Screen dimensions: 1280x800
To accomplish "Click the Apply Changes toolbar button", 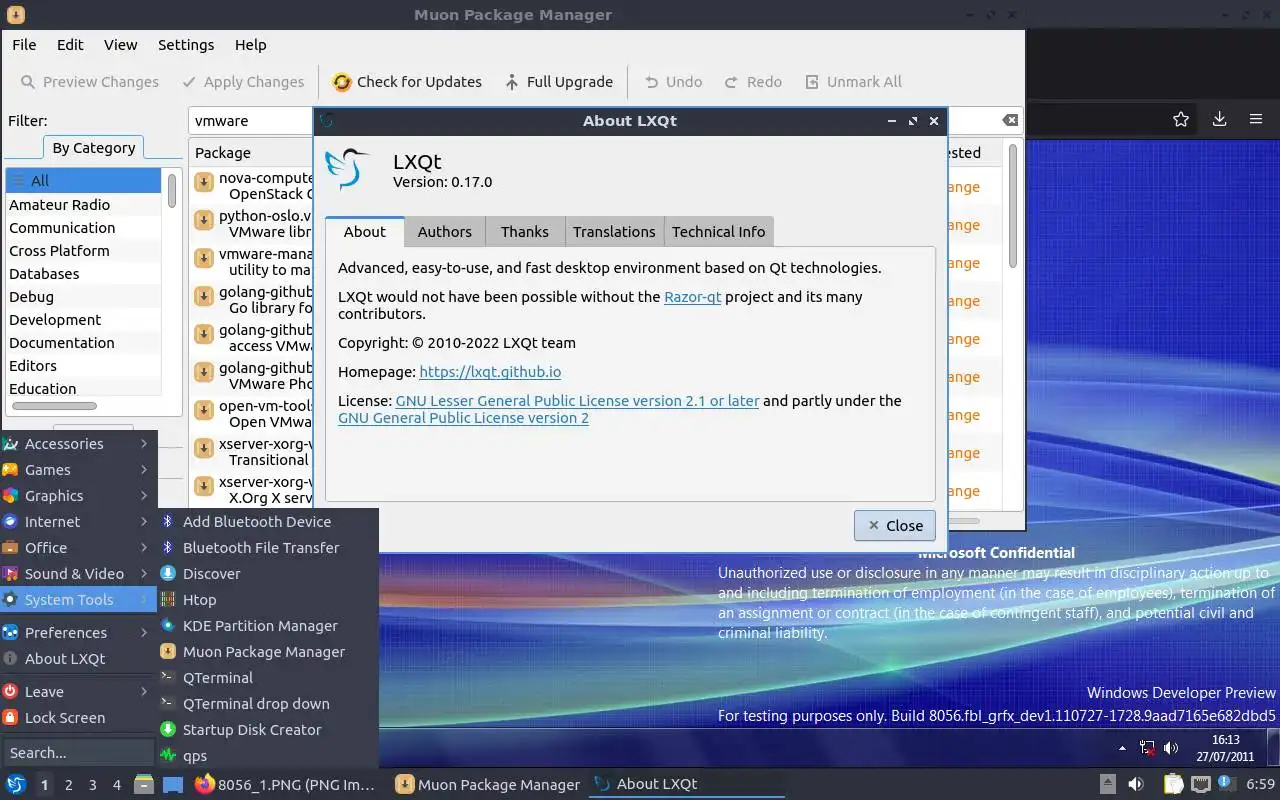I will tap(243, 82).
